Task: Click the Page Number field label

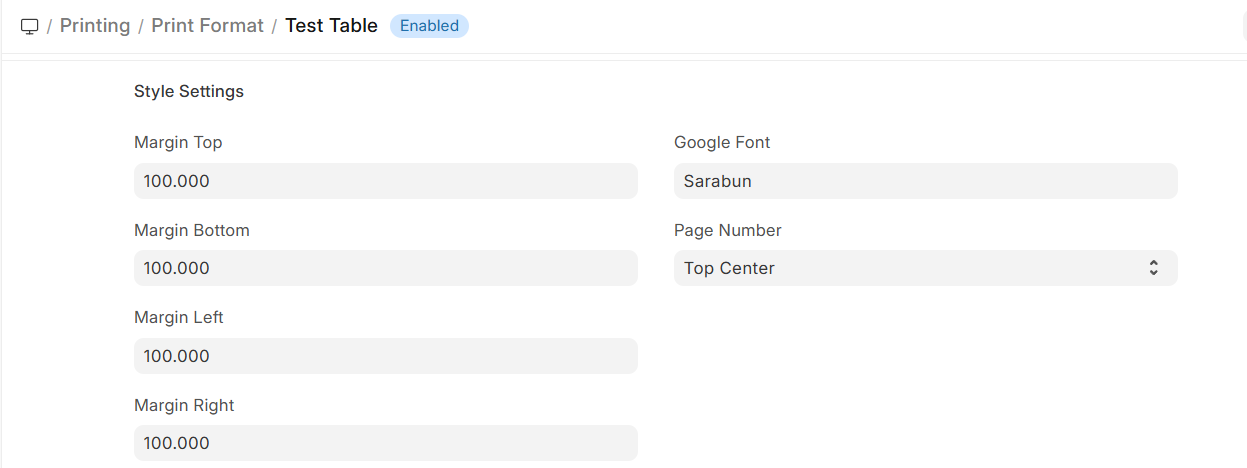Action: tap(728, 230)
